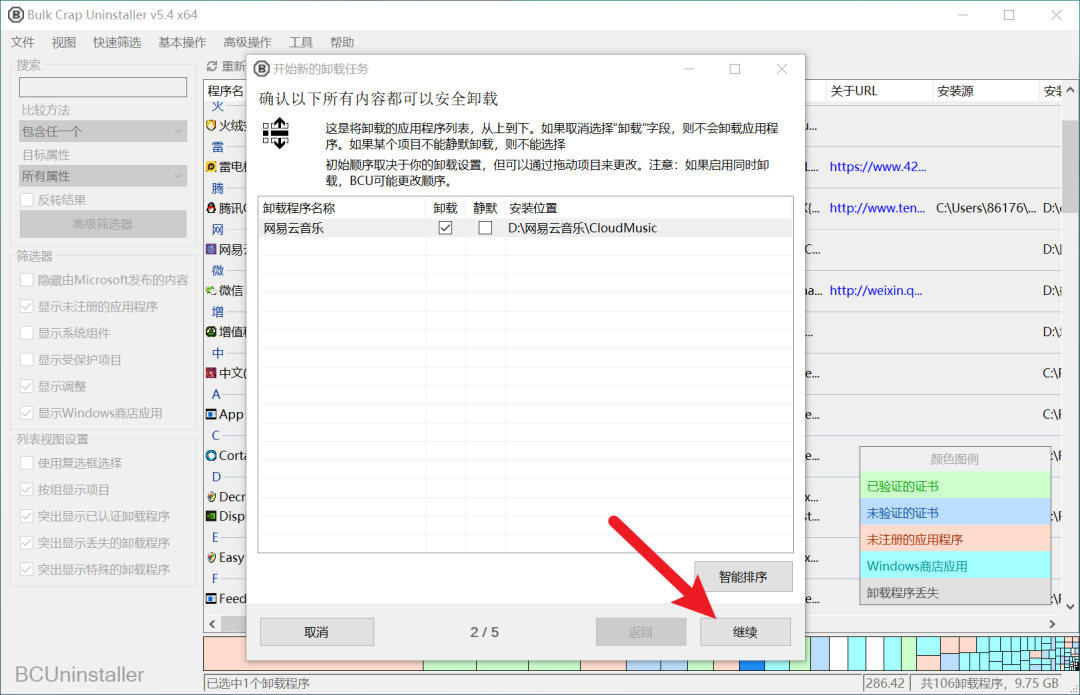The width and height of the screenshot is (1080, 695).
Task: Click the 智能排序 button
Action: click(x=744, y=576)
